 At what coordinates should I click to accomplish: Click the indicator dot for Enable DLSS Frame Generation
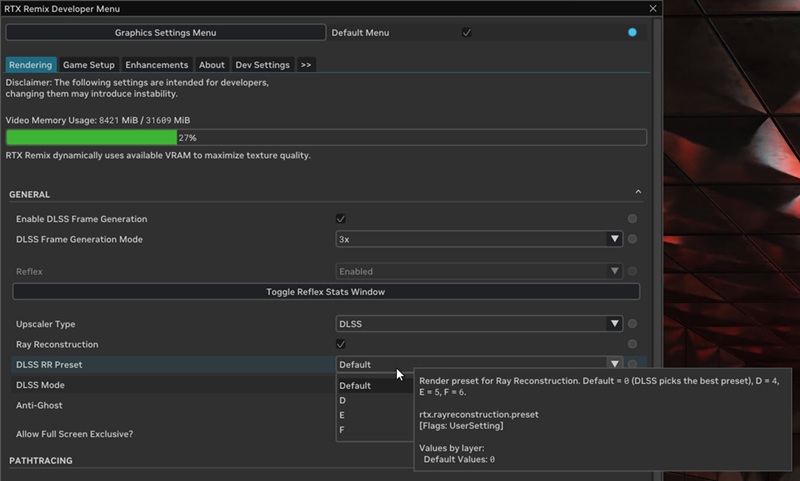click(632, 219)
